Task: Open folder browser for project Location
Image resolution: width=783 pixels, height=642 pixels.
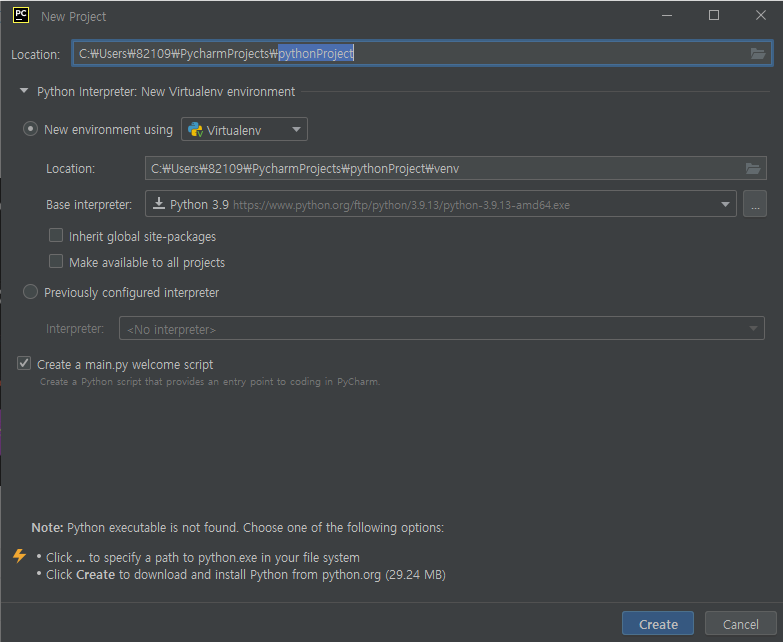Action: click(x=758, y=53)
